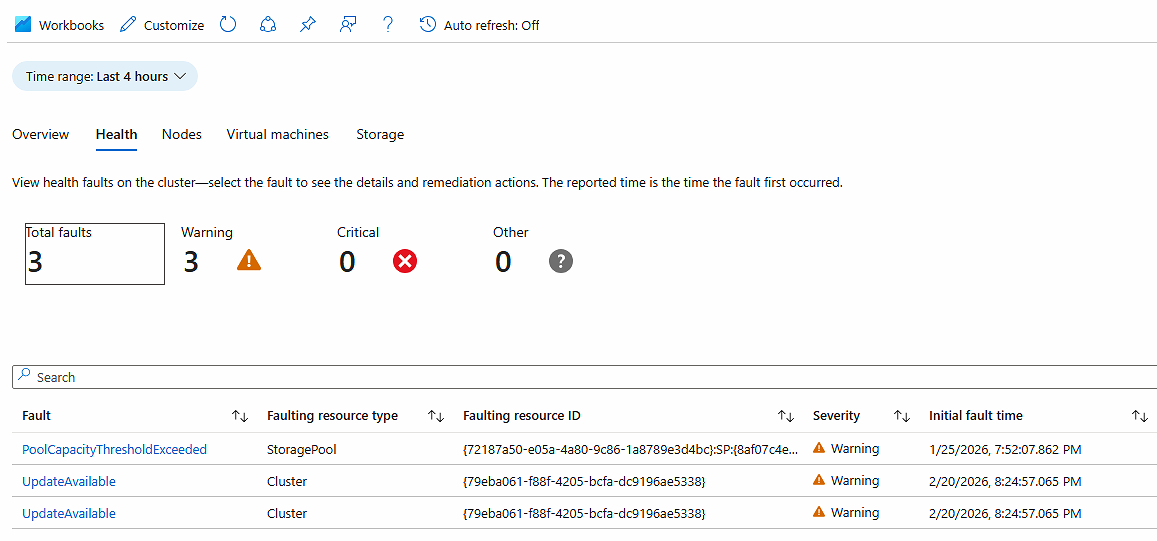Open the Virtual machines tab
This screenshot has width=1157, height=541.
pyautogui.click(x=277, y=134)
